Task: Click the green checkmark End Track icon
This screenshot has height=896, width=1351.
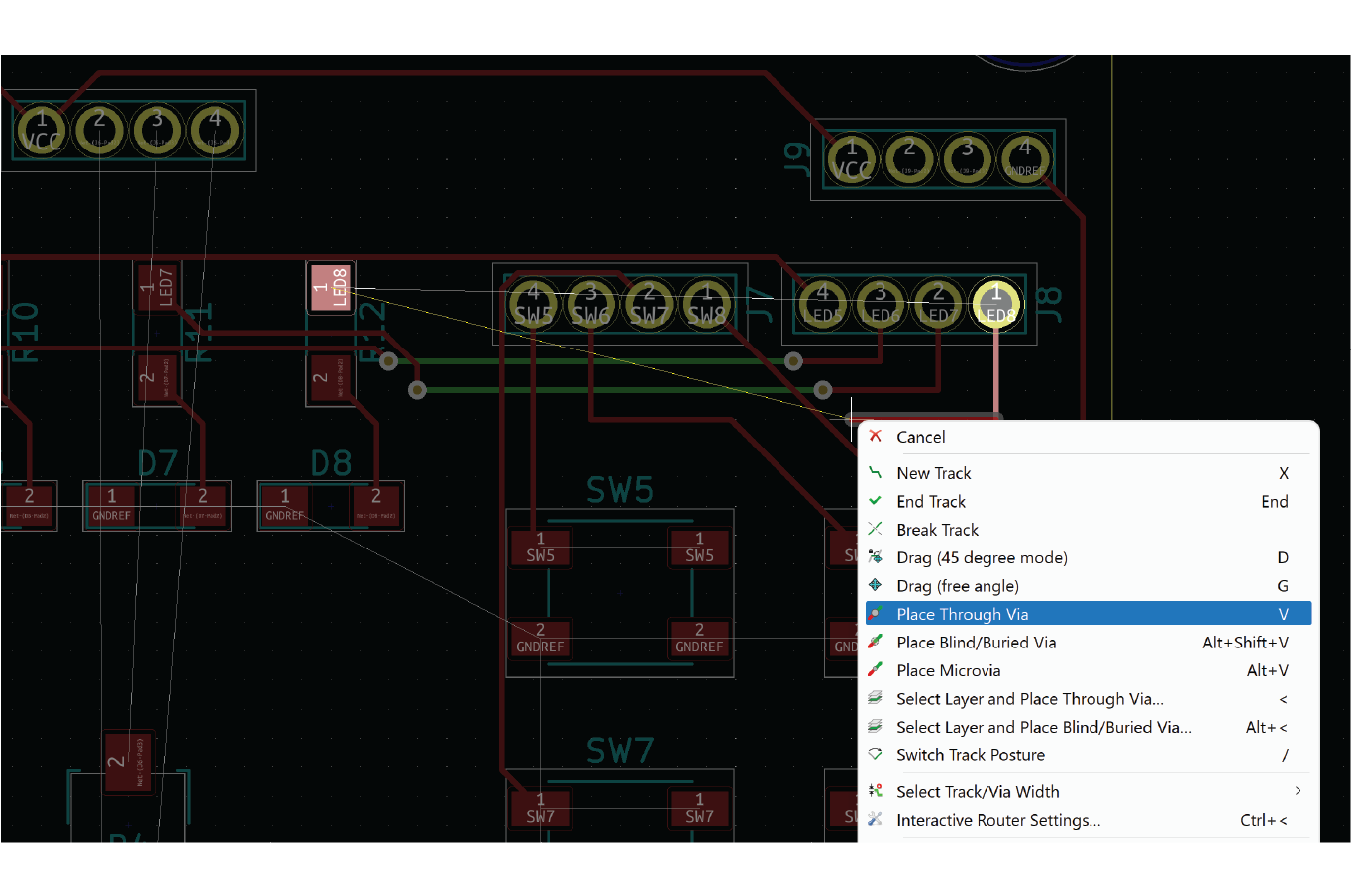Action: [x=875, y=501]
